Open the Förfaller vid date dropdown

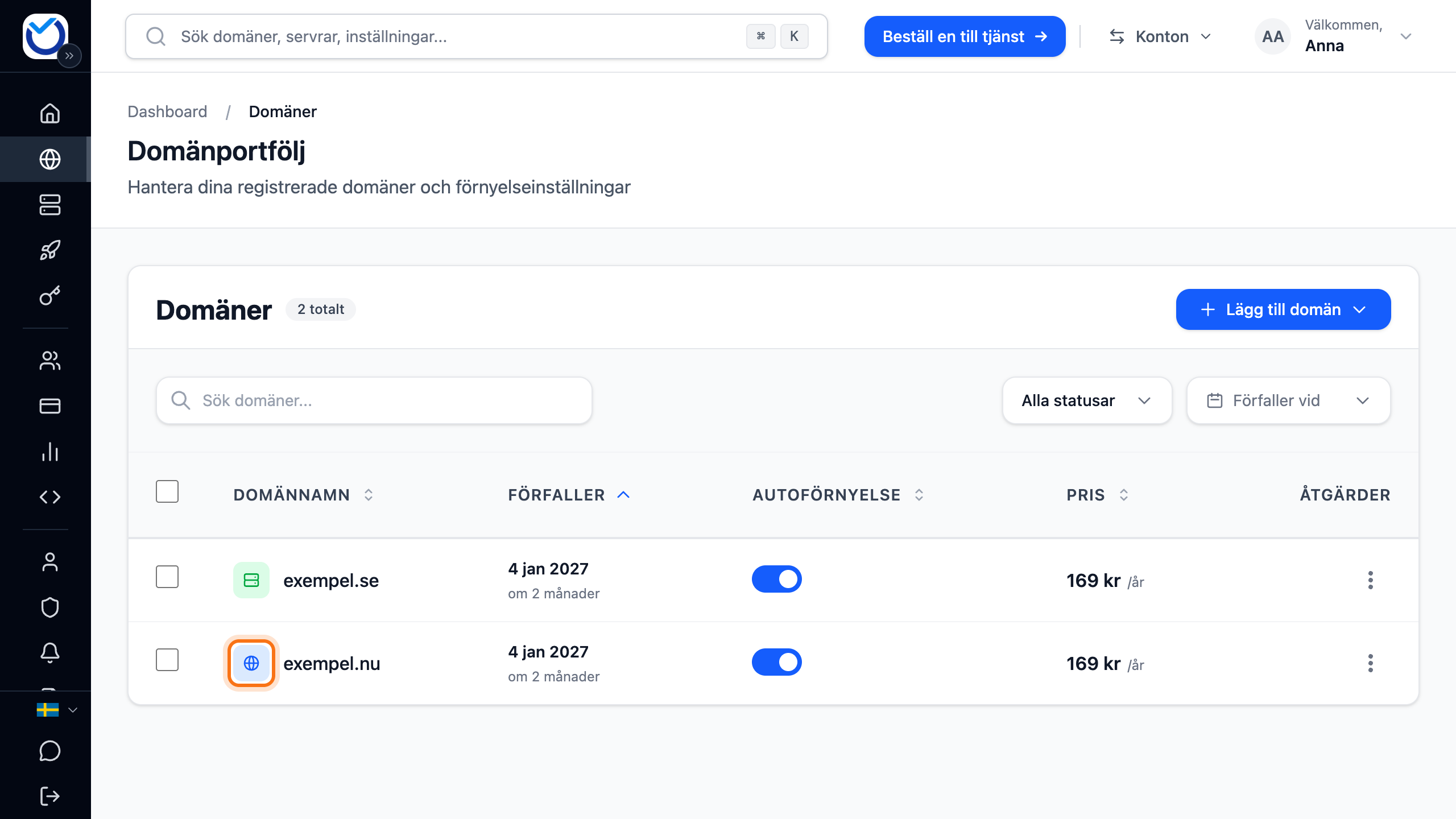(x=1289, y=400)
